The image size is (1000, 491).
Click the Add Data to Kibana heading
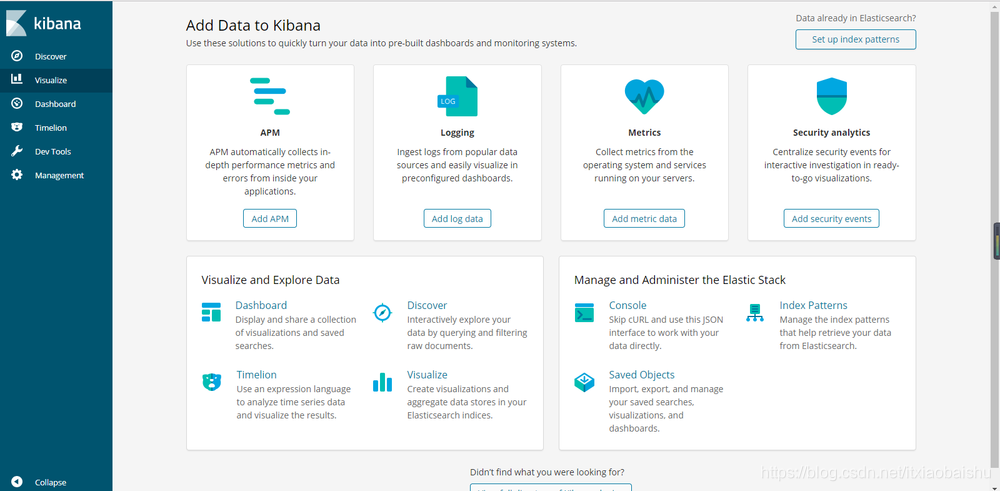253,26
